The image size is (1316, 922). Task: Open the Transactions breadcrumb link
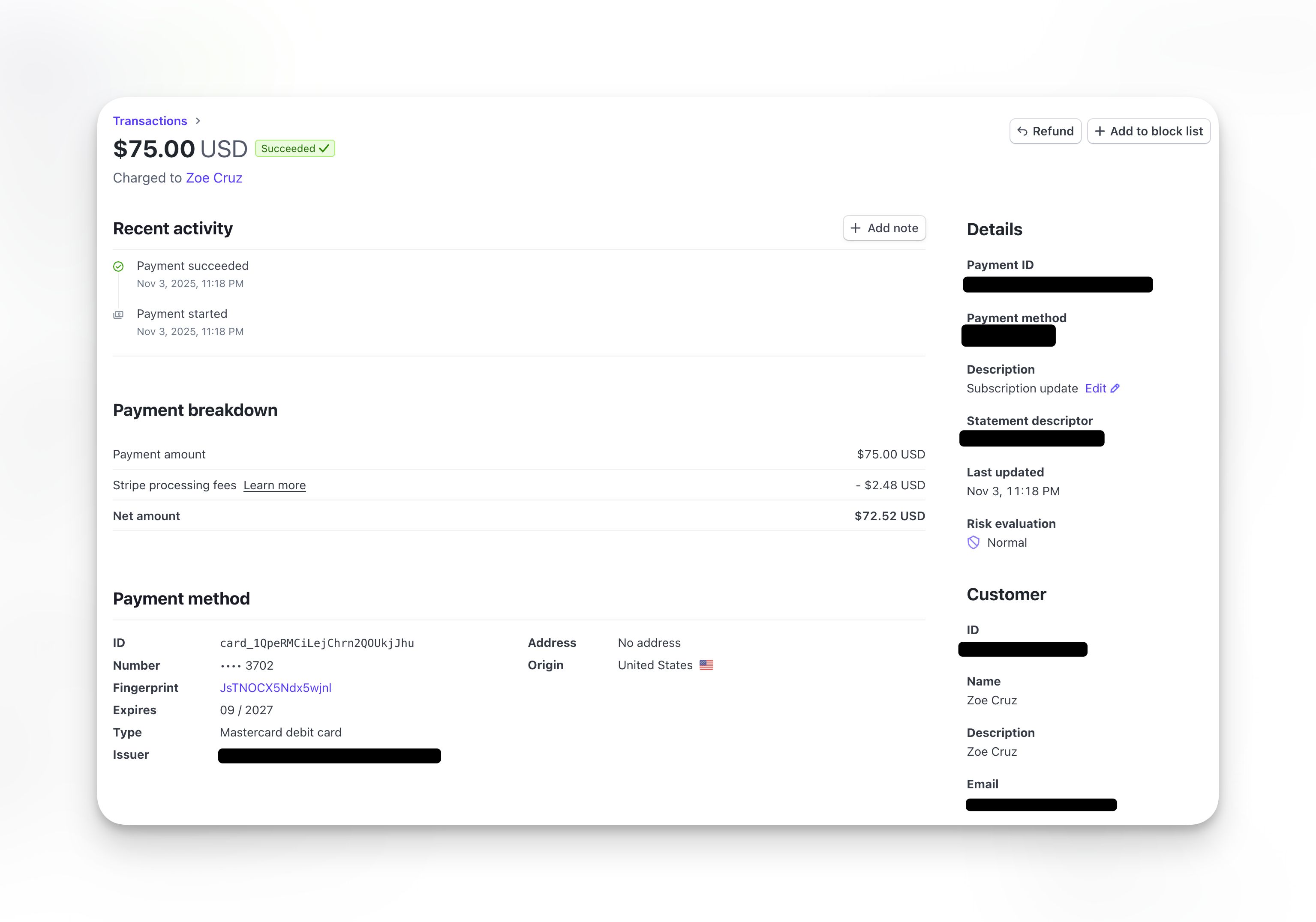coord(150,121)
